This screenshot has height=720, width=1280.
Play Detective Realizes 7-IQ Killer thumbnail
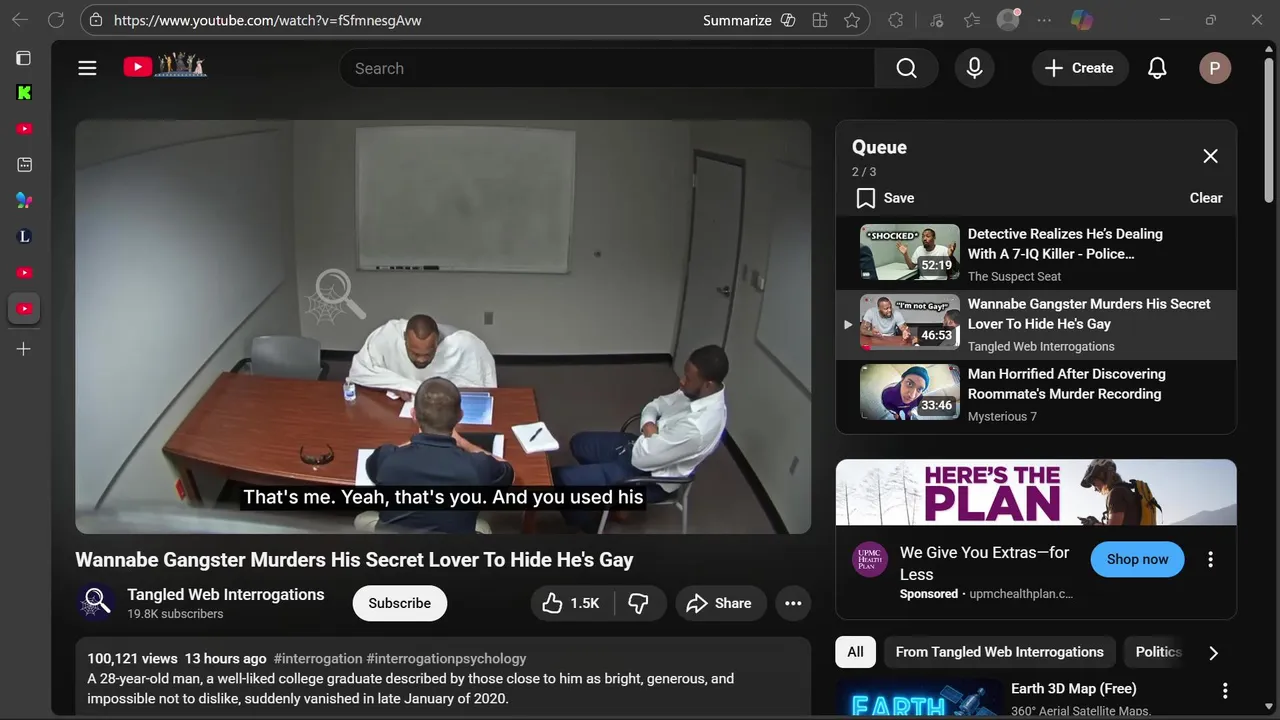coord(909,252)
